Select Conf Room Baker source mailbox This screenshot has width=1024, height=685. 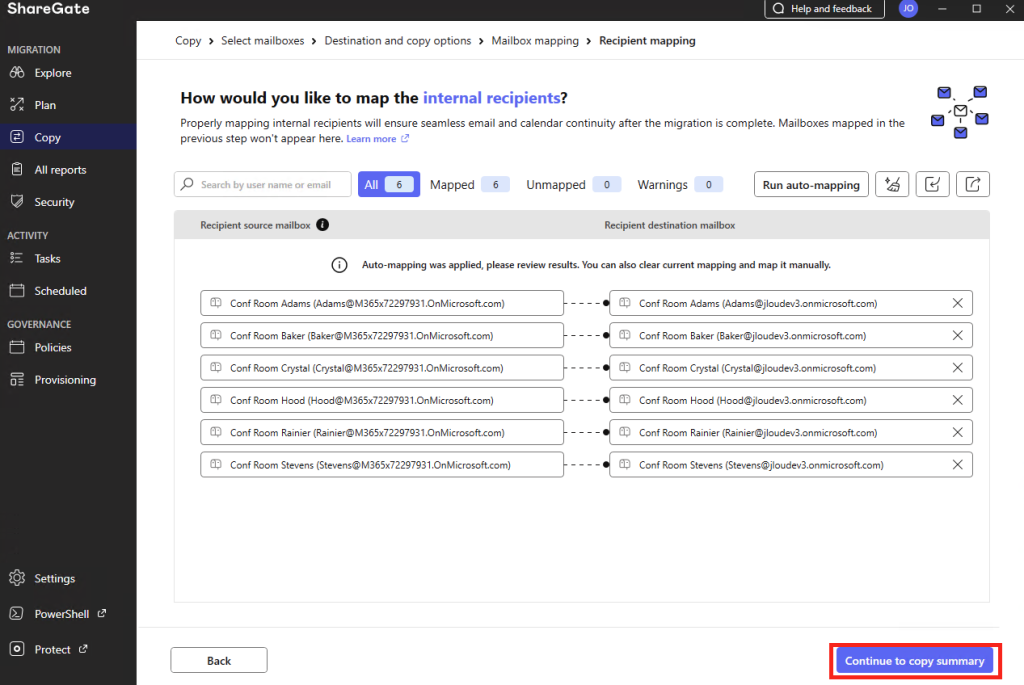click(382, 336)
